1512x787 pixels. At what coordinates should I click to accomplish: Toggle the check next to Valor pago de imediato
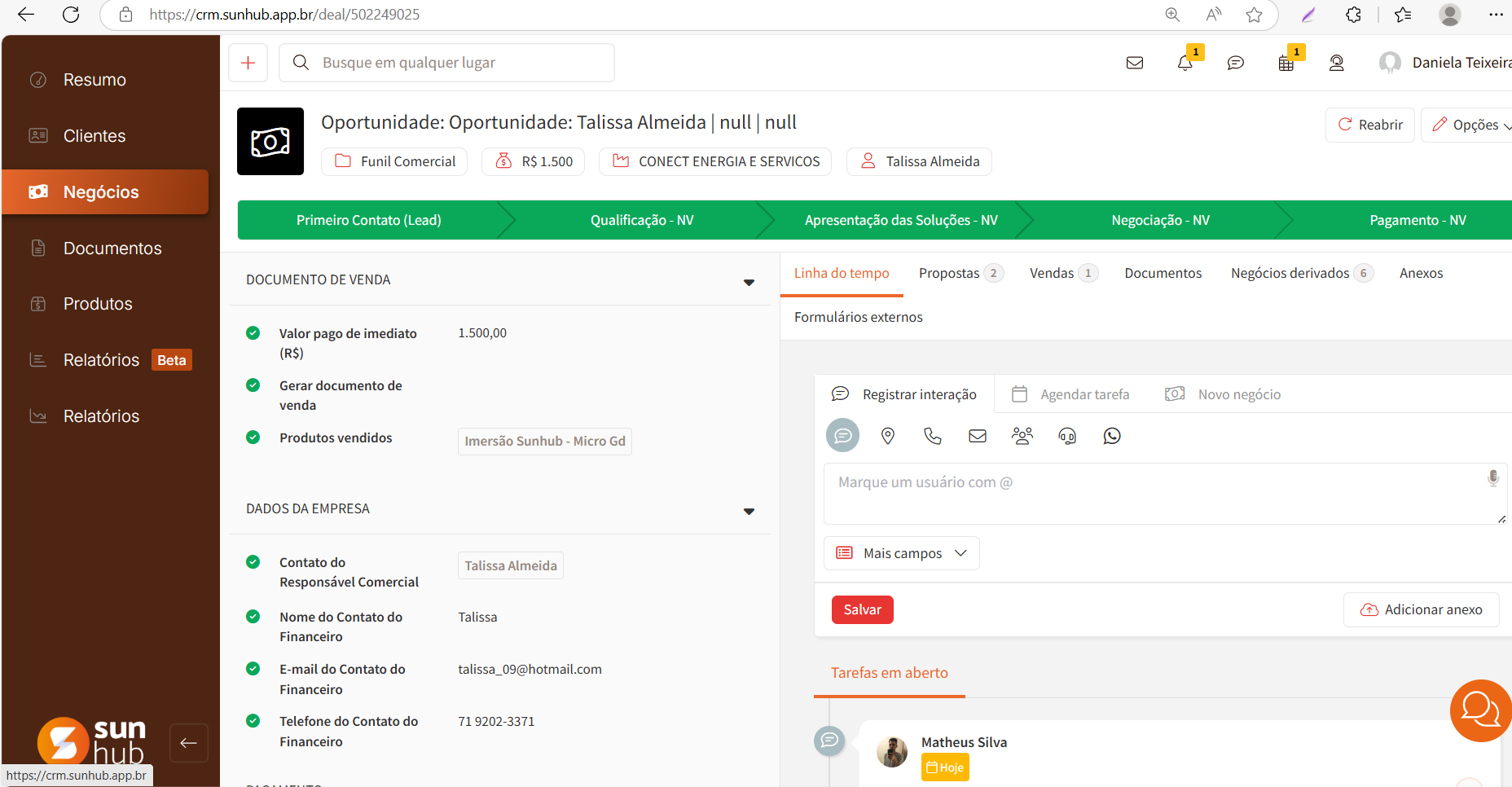(x=253, y=333)
